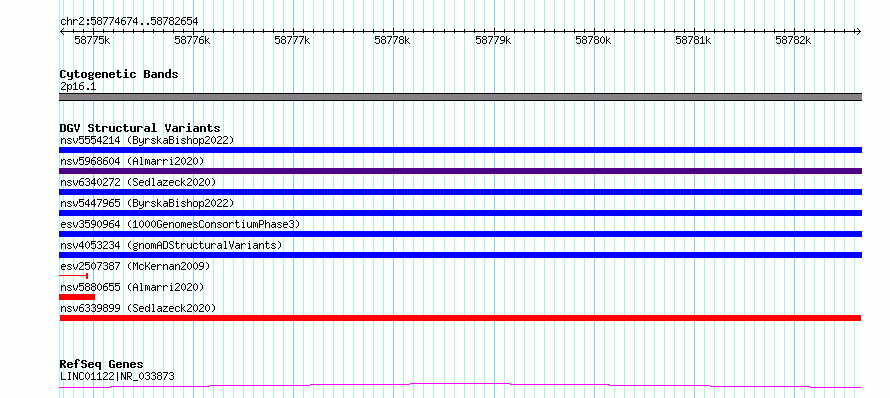The width and height of the screenshot is (890, 398).
Task: Select the DGV Structural Variants track title
Action: point(140,128)
